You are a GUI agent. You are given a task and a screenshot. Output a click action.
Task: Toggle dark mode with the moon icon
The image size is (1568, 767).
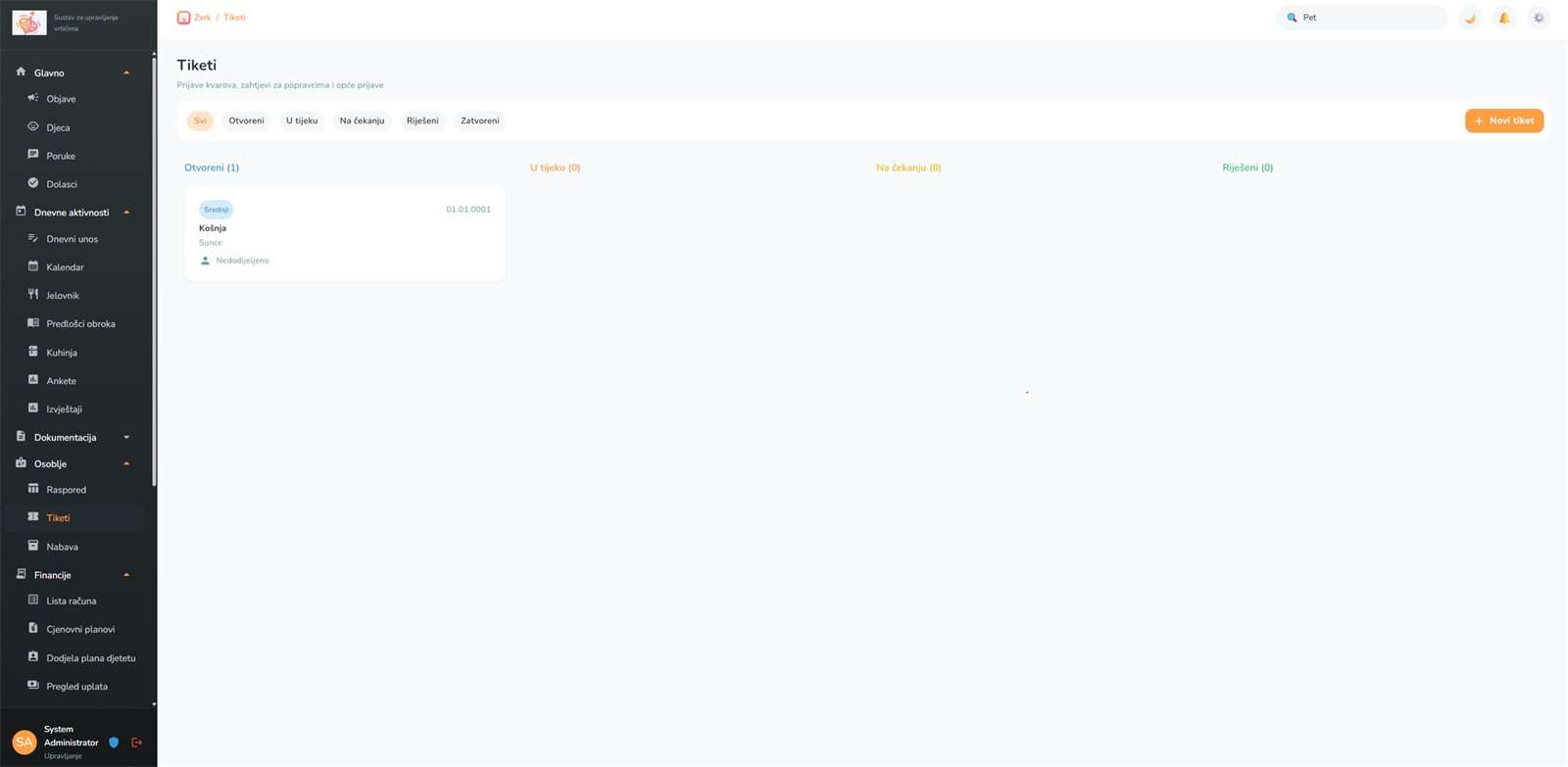[x=1469, y=18]
